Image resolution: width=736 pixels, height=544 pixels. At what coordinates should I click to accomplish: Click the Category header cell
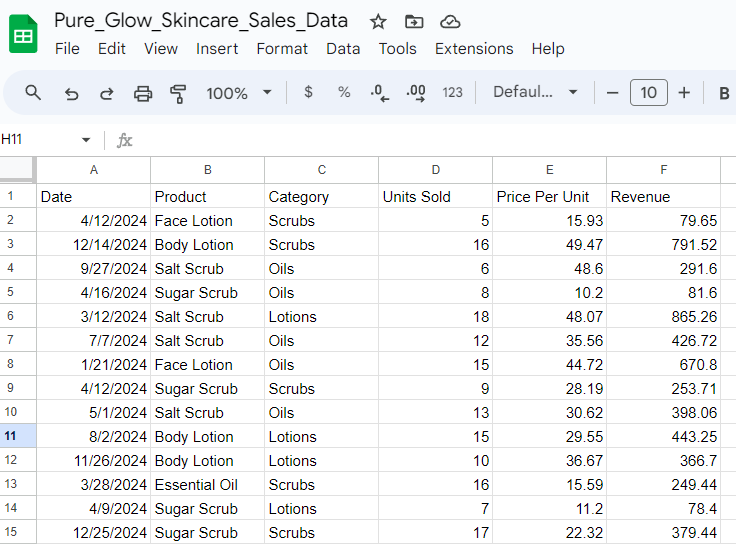(322, 196)
